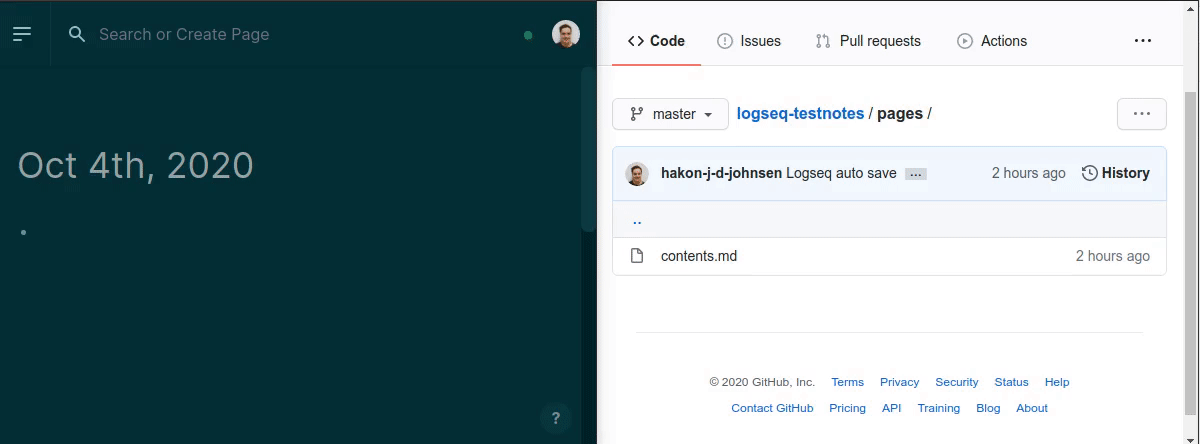Screen dimensions: 1200x444
Task: Click the contents.md 2 hours ago timestamp
Action: pyautogui.click(x=1113, y=256)
